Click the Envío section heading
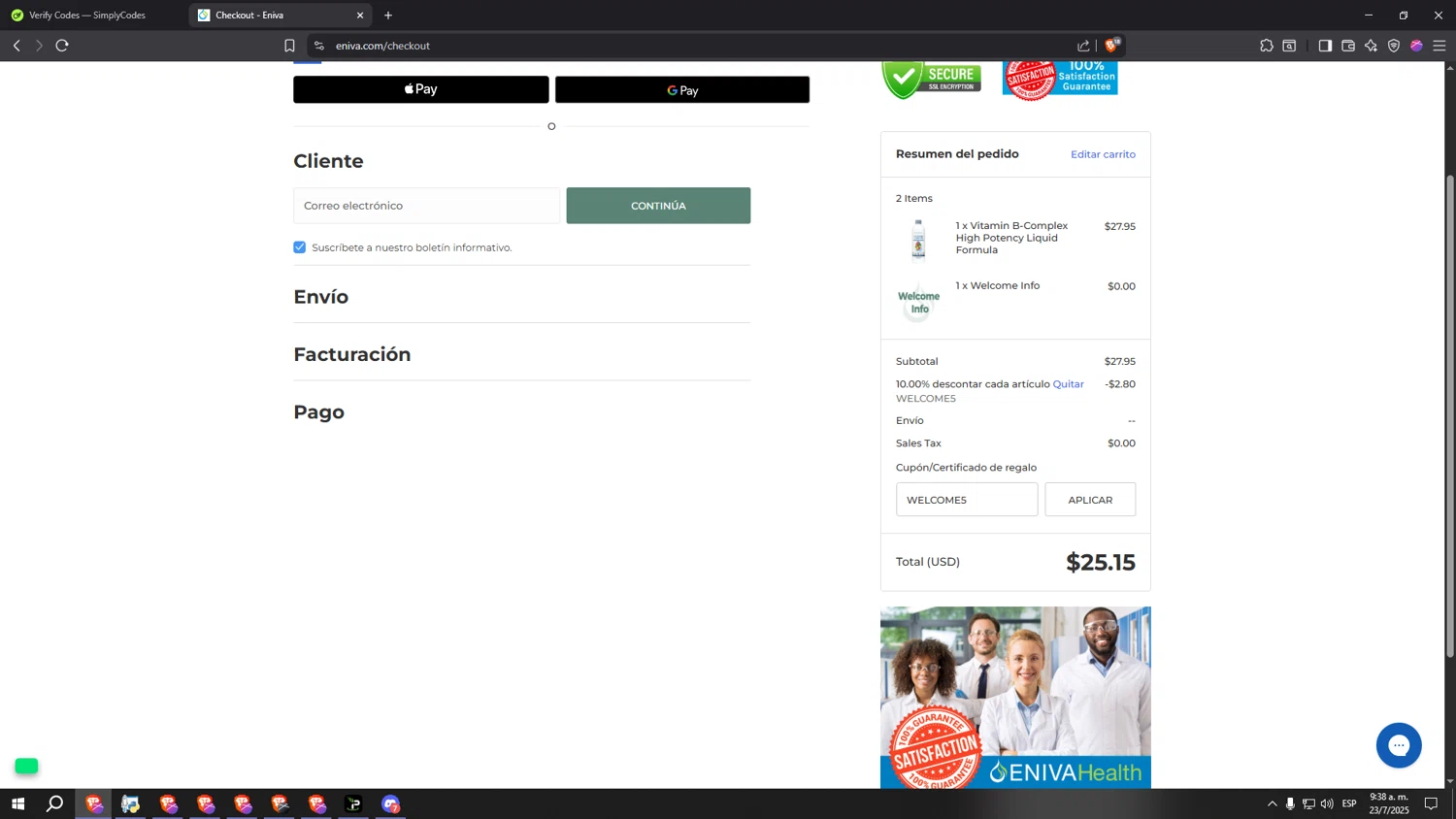The image size is (1456, 819). 321,297
